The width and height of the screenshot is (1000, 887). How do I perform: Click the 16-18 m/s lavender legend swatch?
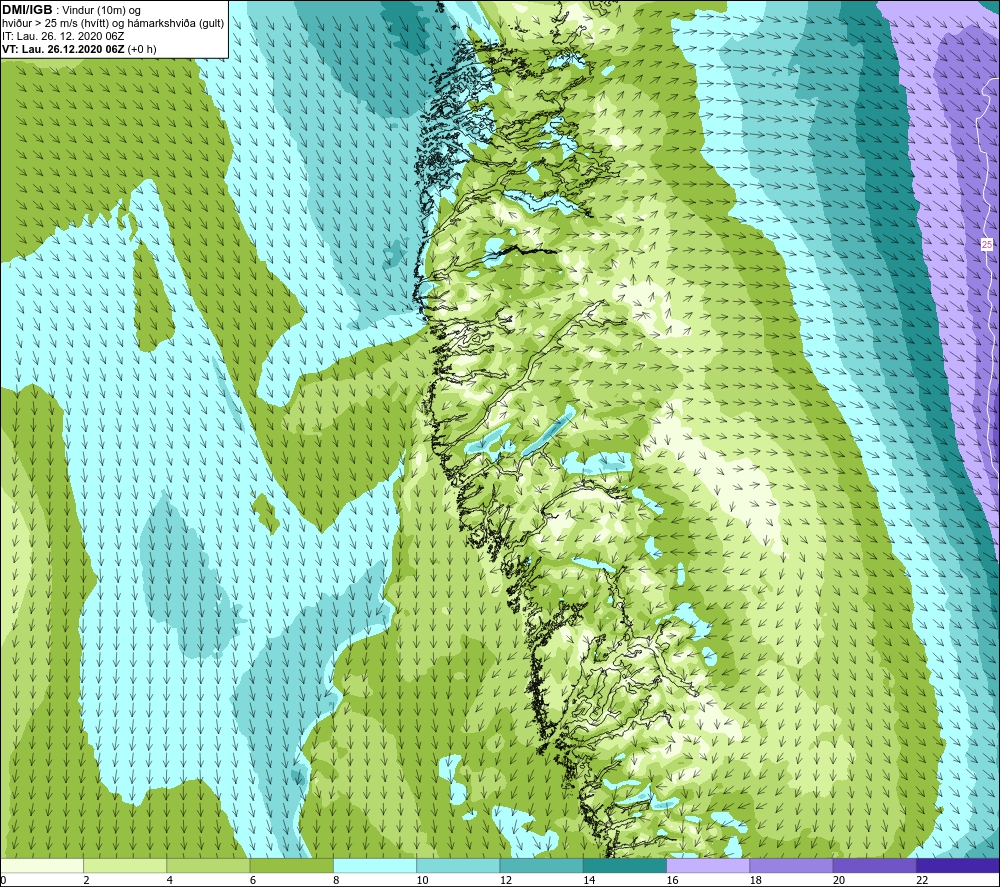(x=708, y=865)
